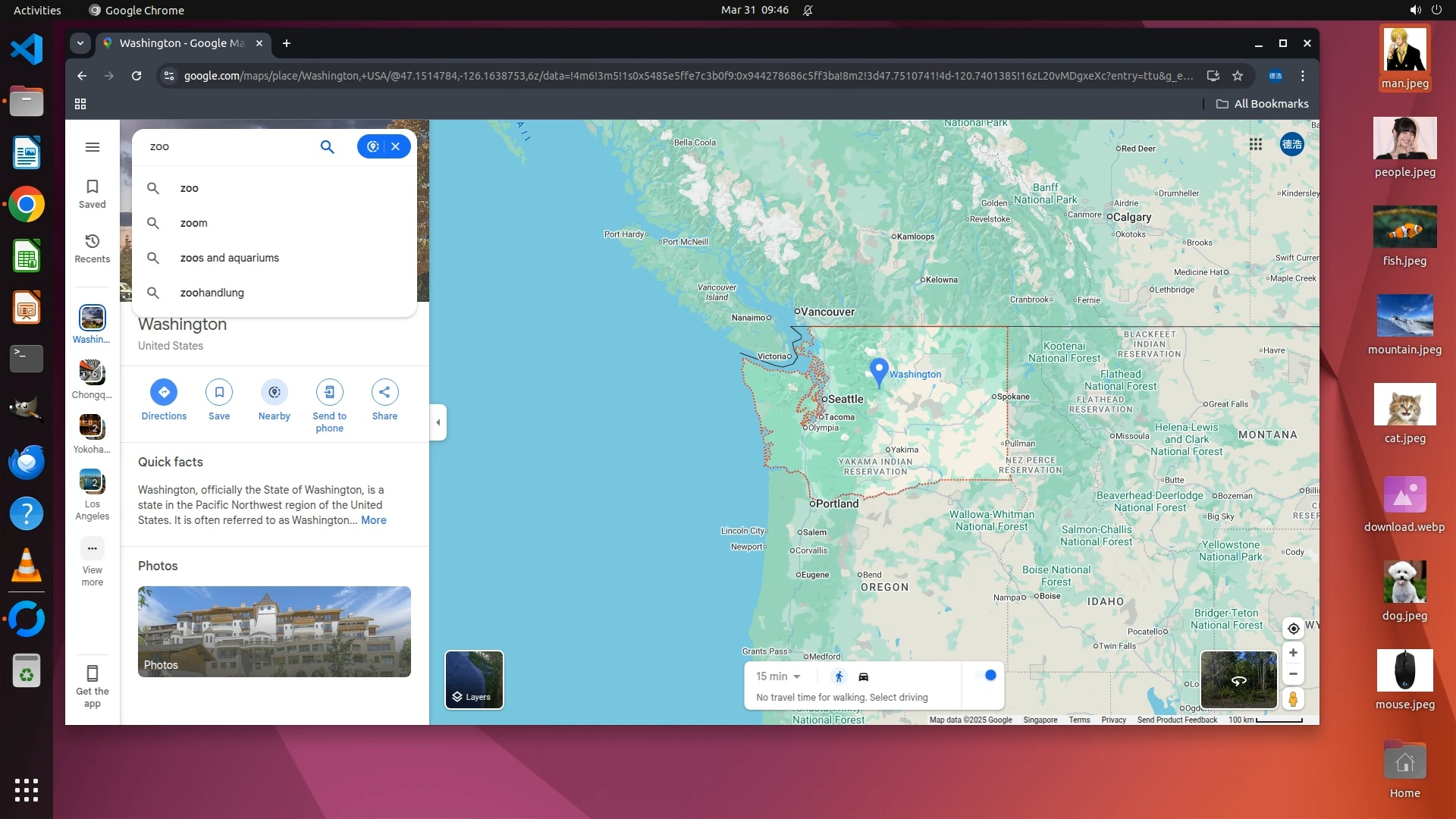Open the Layers map view

click(x=474, y=679)
